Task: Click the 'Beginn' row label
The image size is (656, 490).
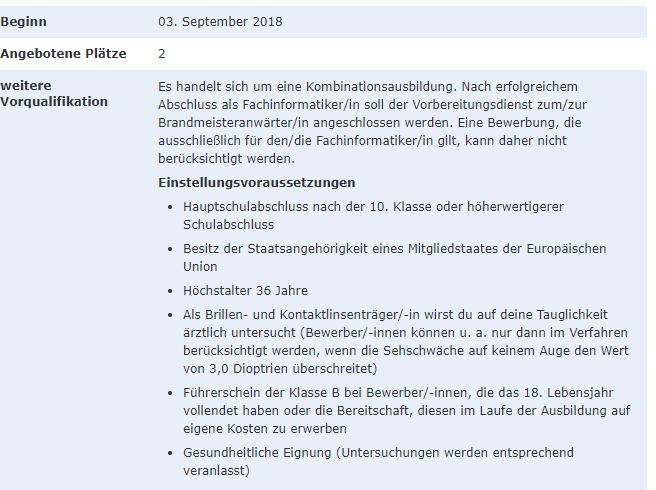Action: coord(23,22)
